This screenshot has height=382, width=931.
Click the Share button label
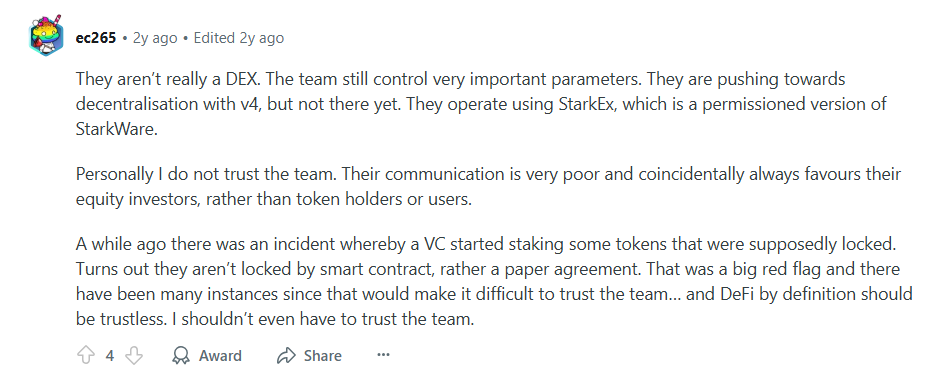322,356
